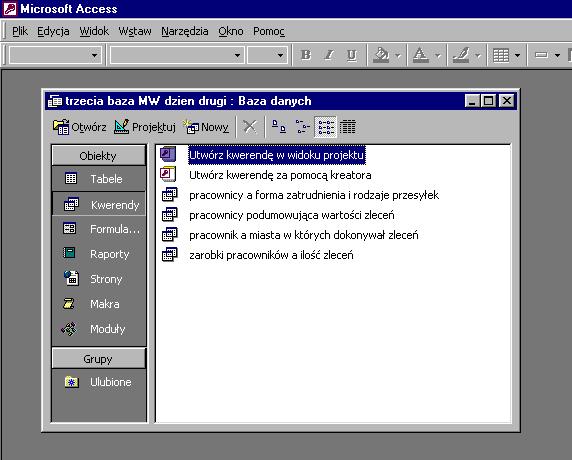Open the special effect dropdown arrow
572x460 pixels.
point(557,55)
